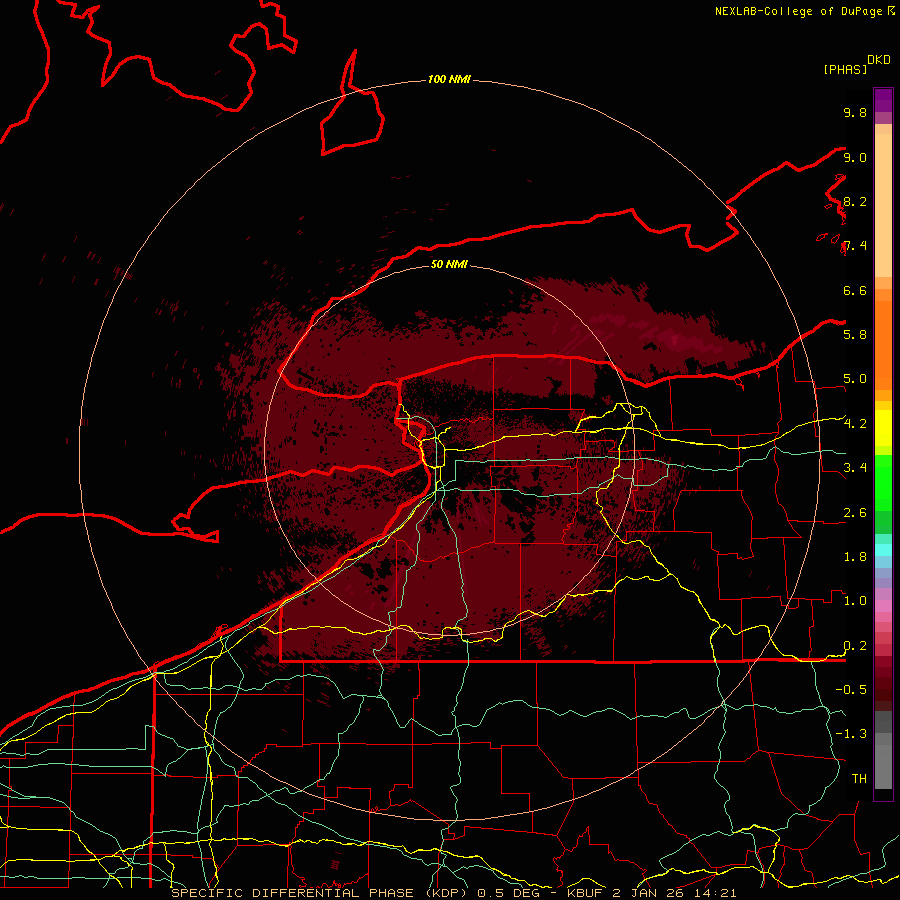Click the [PHAS] legend unit label
The height and width of the screenshot is (900, 900).
point(845,69)
